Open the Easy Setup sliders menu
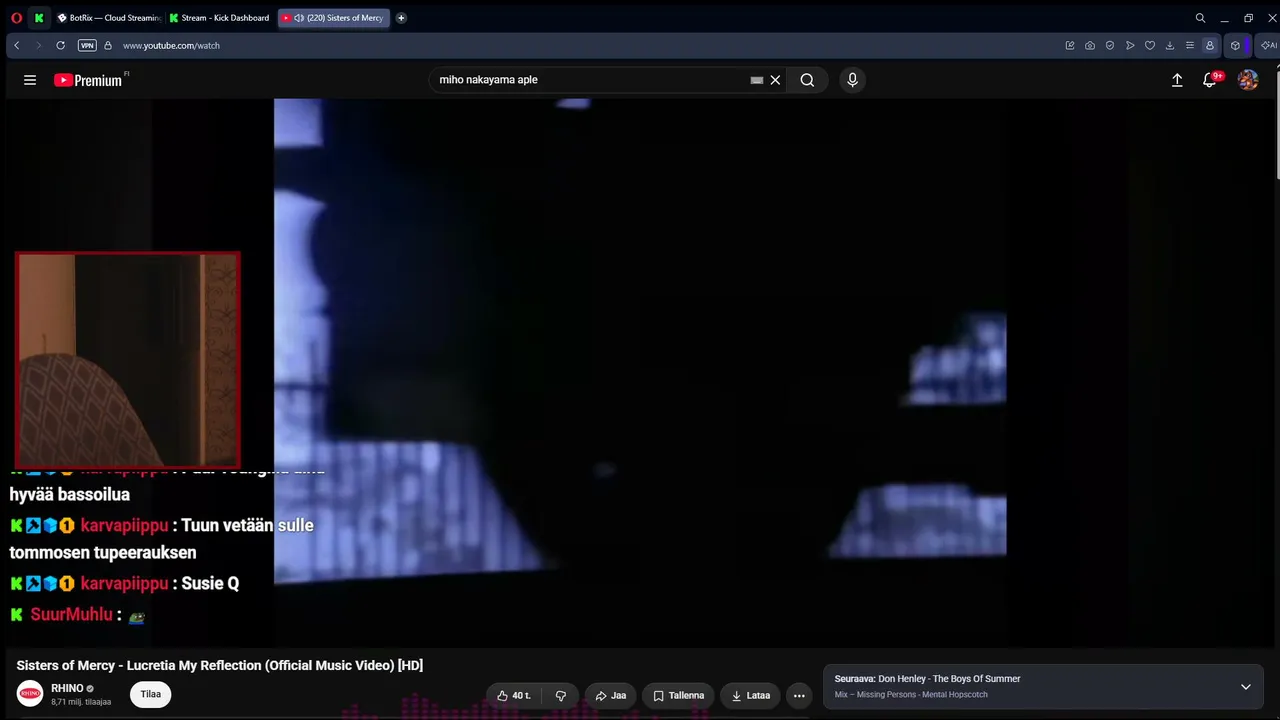The image size is (1280, 720). pyautogui.click(x=1190, y=45)
